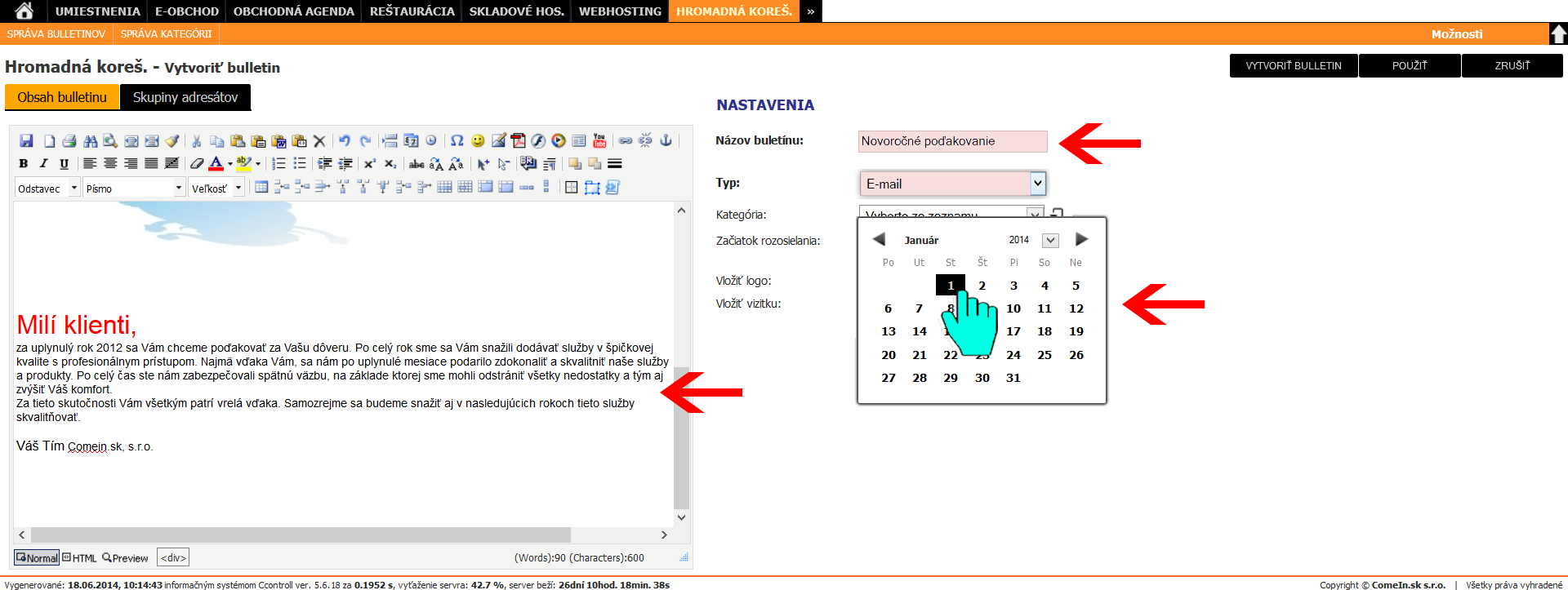The image size is (1568, 590).
Task: Open the smiley emoticon picker
Action: (478, 140)
